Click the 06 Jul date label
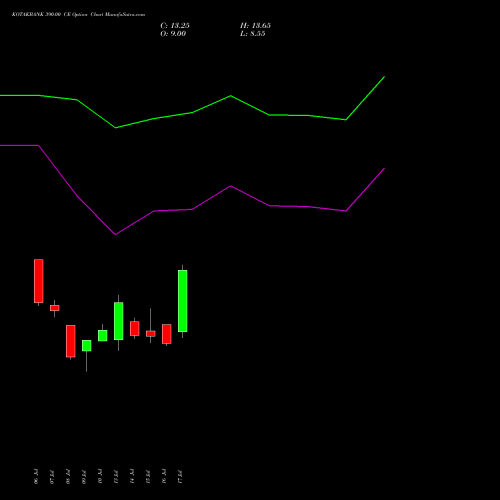Viewport: 500px width, 500px height. (36, 476)
